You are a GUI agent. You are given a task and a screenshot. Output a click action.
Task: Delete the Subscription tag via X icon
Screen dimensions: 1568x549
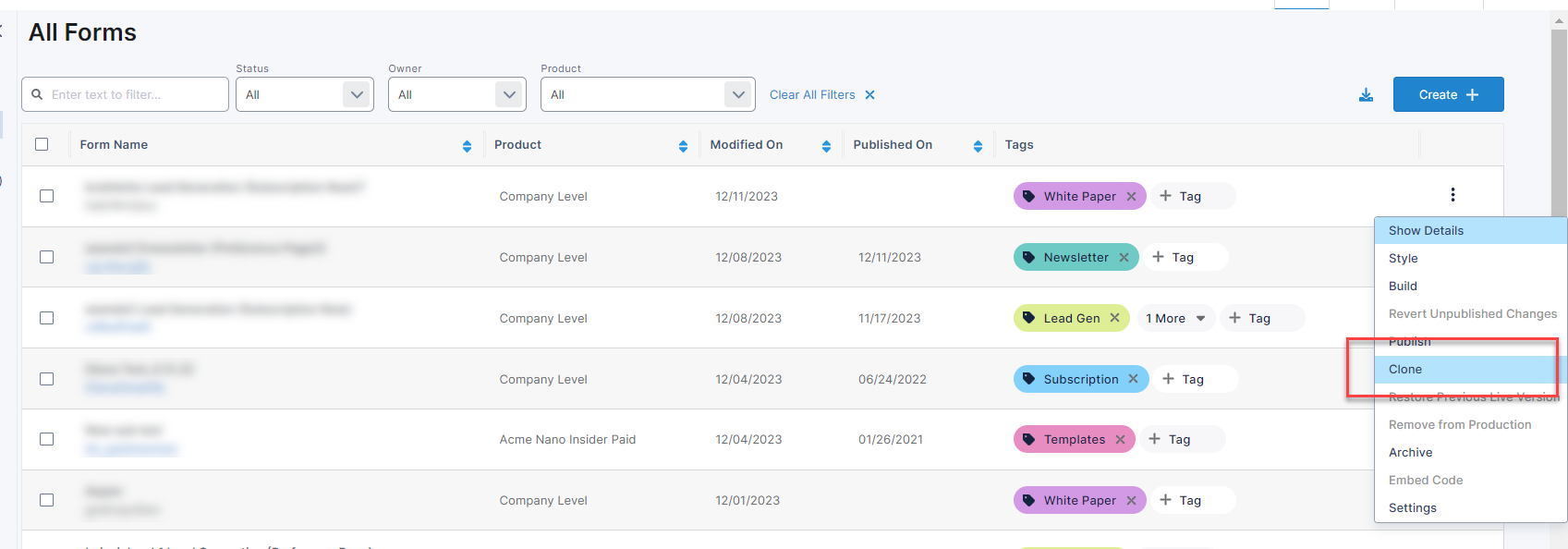click(x=1134, y=379)
